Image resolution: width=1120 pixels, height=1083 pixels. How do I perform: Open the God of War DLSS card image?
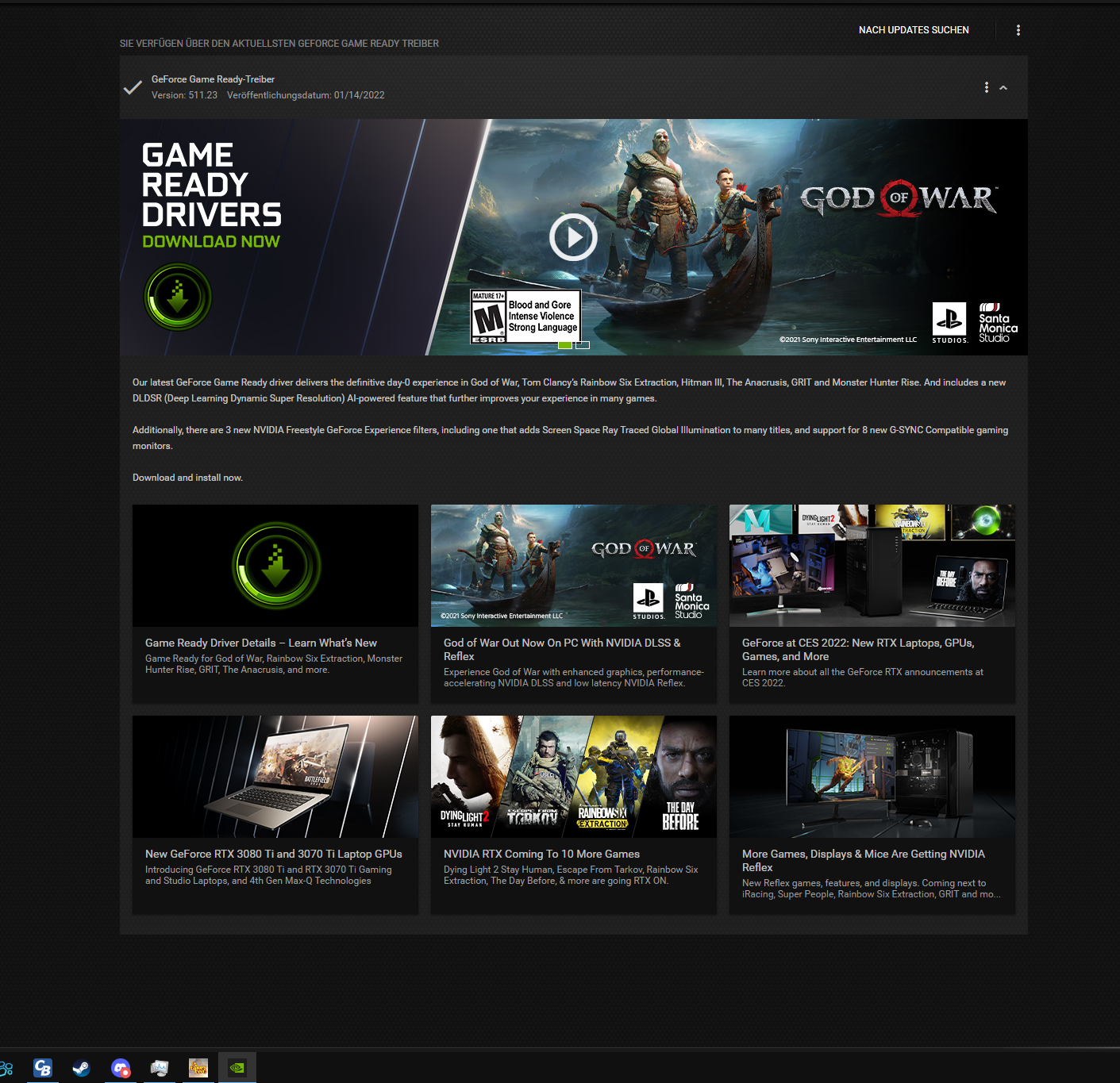(x=574, y=566)
